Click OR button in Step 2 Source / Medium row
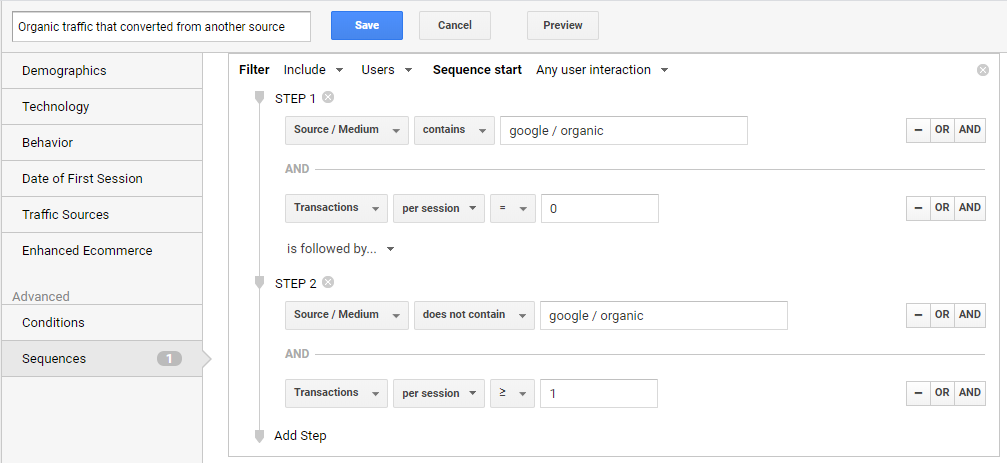Image resolution: width=1007 pixels, height=463 pixels. 942,315
